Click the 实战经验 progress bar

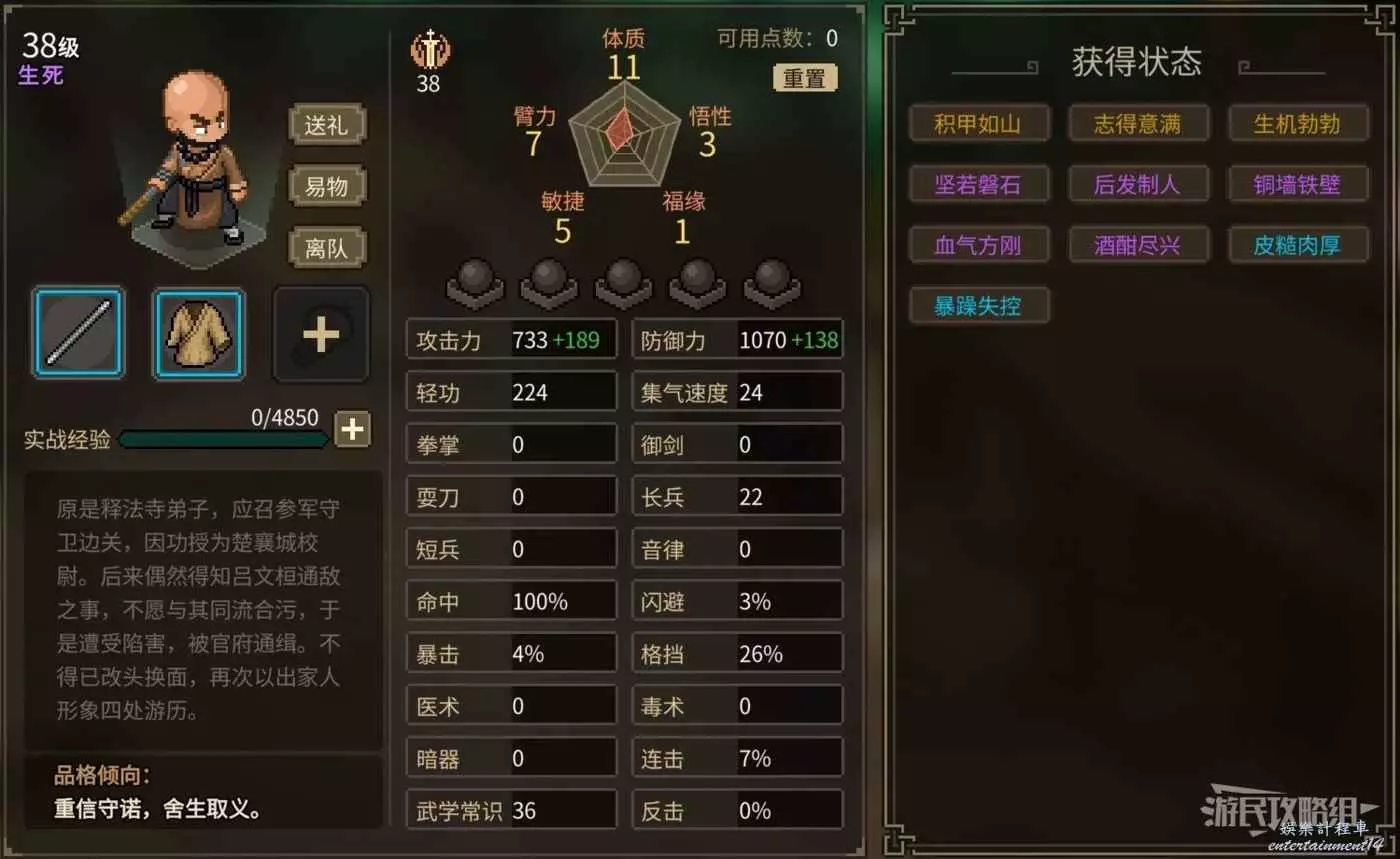(x=223, y=439)
